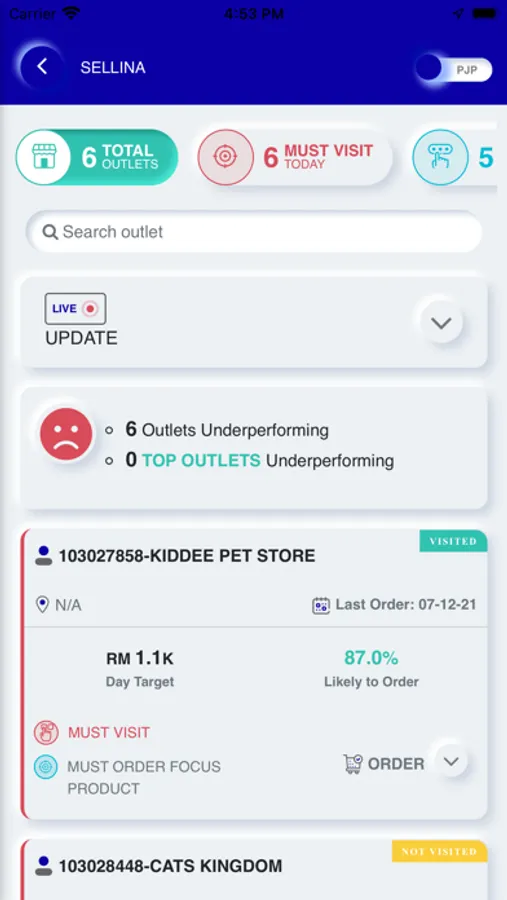
Task: Tap the VISITED status badge
Action: pos(453,541)
